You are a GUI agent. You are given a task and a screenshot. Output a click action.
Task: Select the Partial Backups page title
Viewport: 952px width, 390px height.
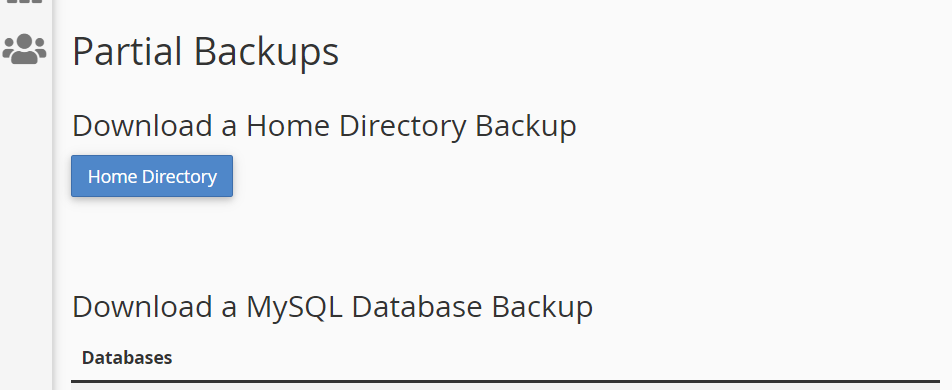205,52
